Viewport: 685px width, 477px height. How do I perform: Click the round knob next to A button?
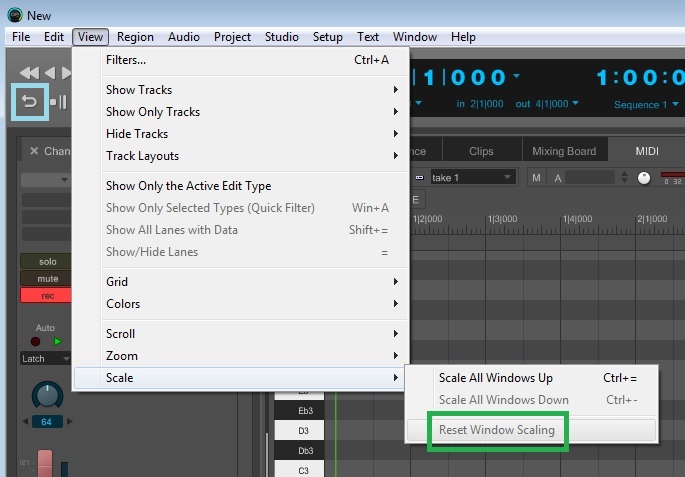point(644,178)
